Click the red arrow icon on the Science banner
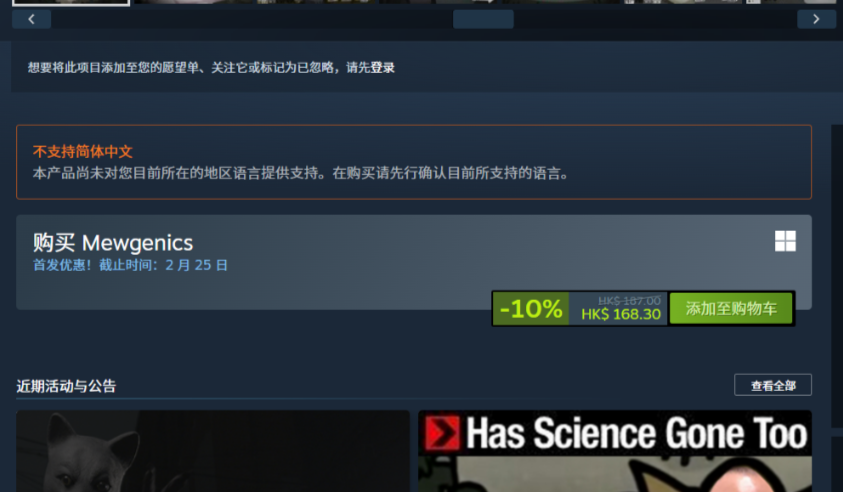Screen dimensions: 843x492 [x=442, y=433]
